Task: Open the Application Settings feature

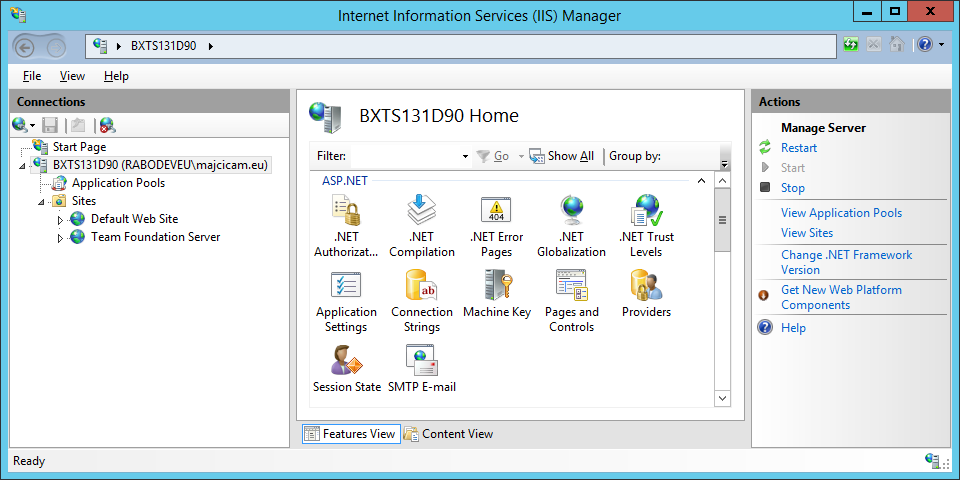Action: pyautogui.click(x=346, y=301)
